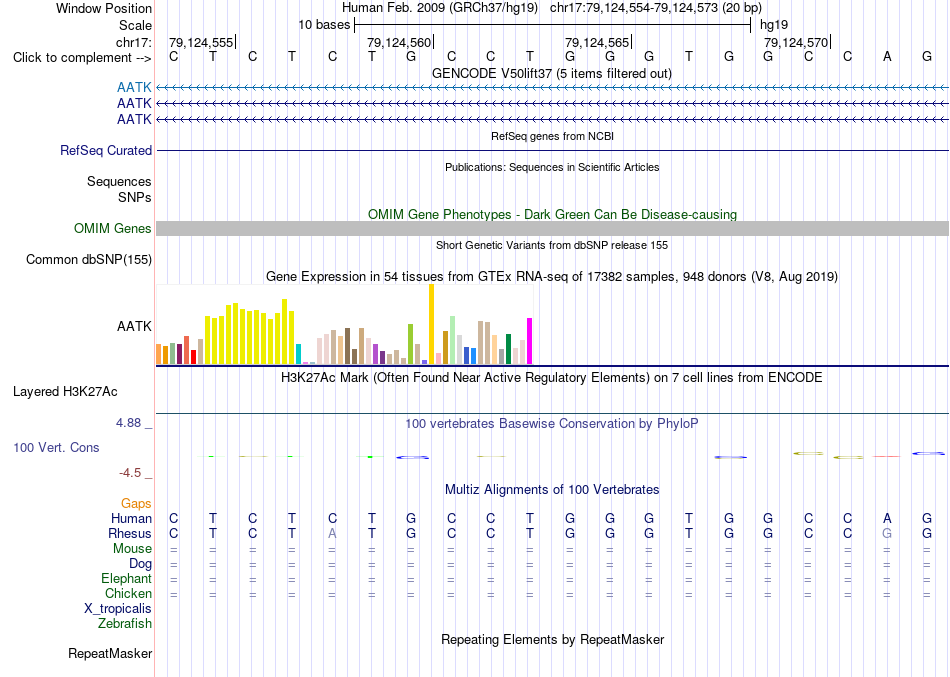This screenshot has height=677, width=950.
Task: Click the tallest gold bar in GTEx chart
Action: [431, 324]
